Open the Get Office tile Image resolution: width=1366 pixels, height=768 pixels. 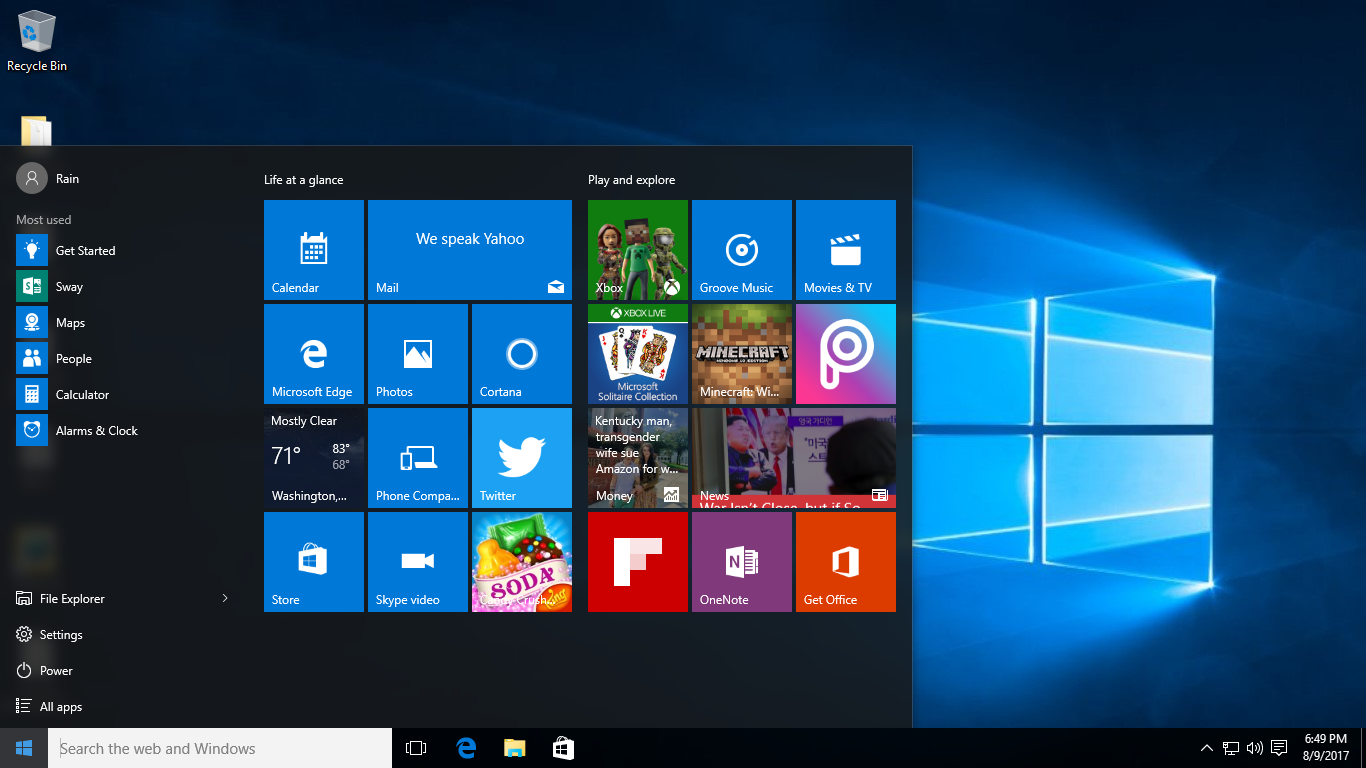846,562
